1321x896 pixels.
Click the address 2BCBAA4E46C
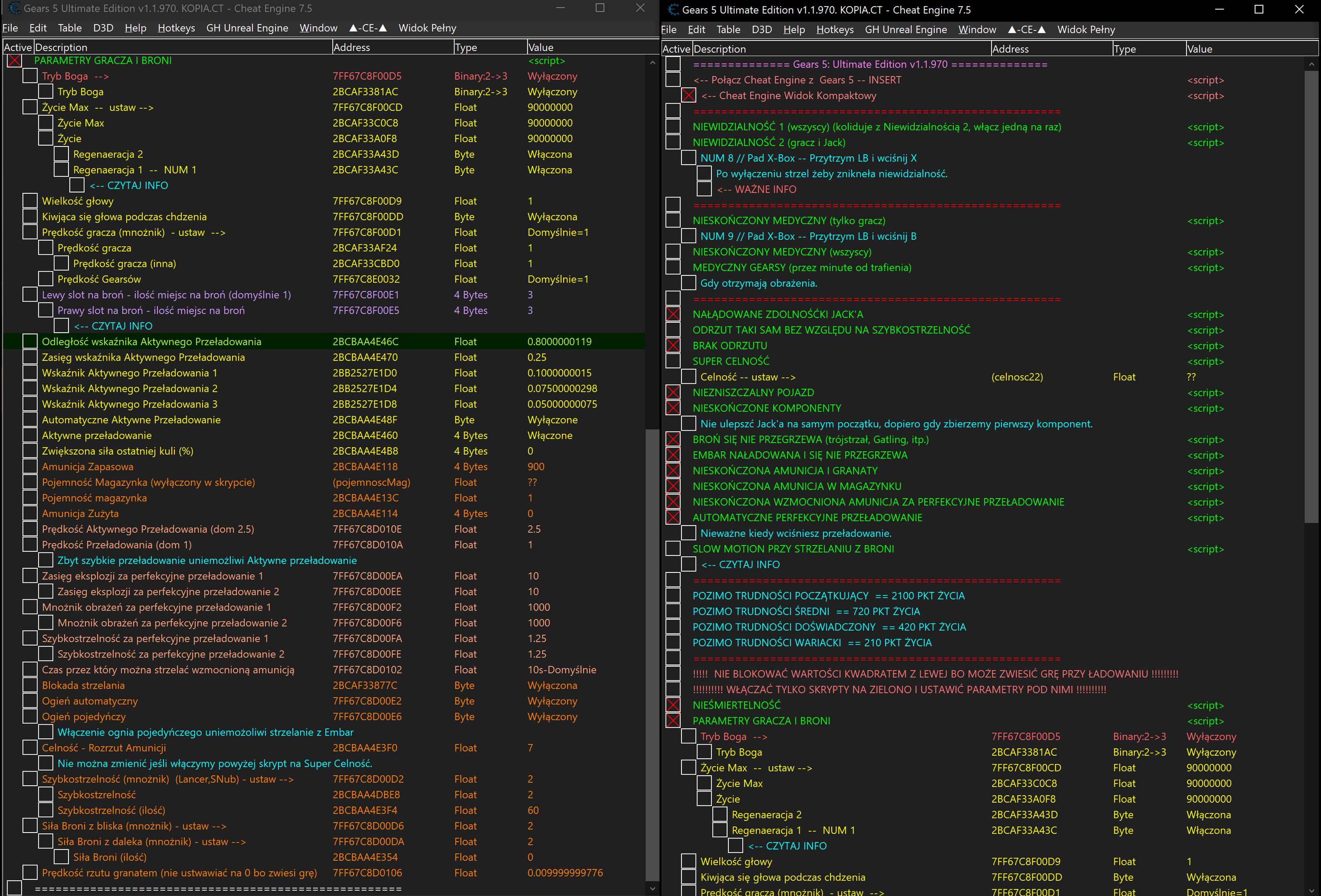click(366, 341)
